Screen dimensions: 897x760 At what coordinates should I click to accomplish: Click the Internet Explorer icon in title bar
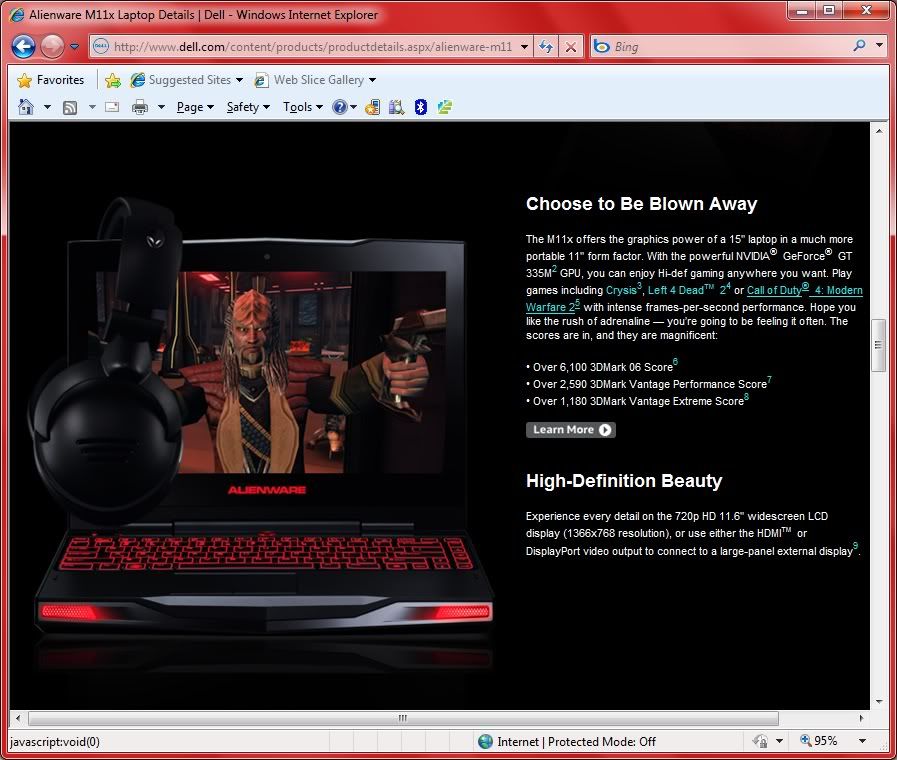point(17,14)
